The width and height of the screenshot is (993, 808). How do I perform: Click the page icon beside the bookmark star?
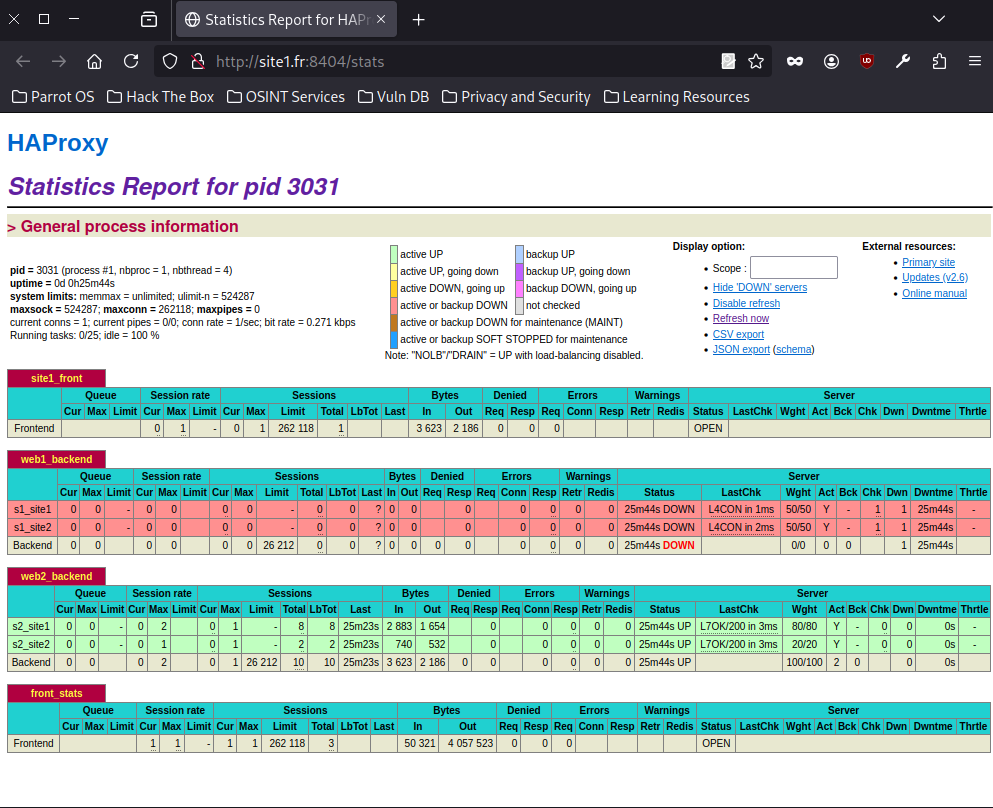(728, 61)
